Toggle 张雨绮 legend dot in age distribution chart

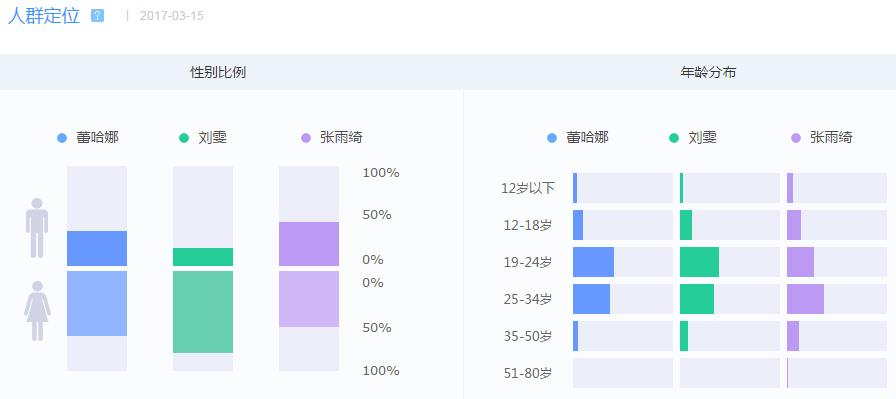pyautogui.click(x=796, y=138)
